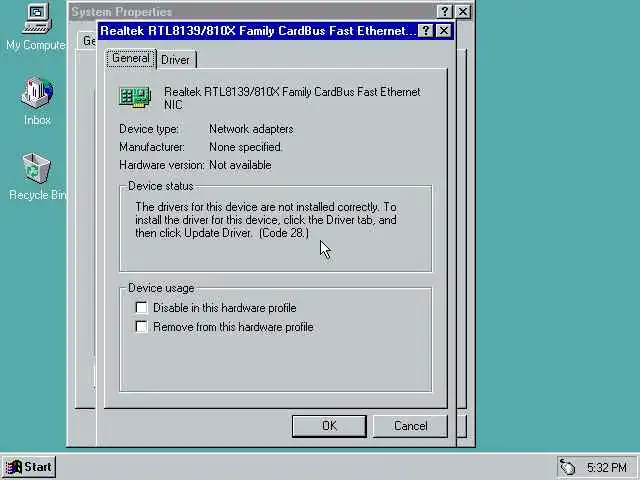Screen dimensions: 640x480
Task: Open the My Computer desktop icon
Action: click(36, 26)
